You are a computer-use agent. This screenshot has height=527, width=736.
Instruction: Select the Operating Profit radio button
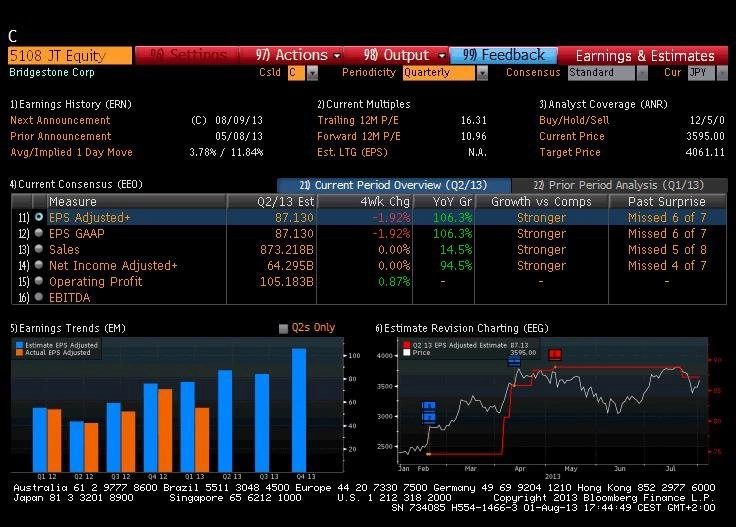tap(39, 281)
